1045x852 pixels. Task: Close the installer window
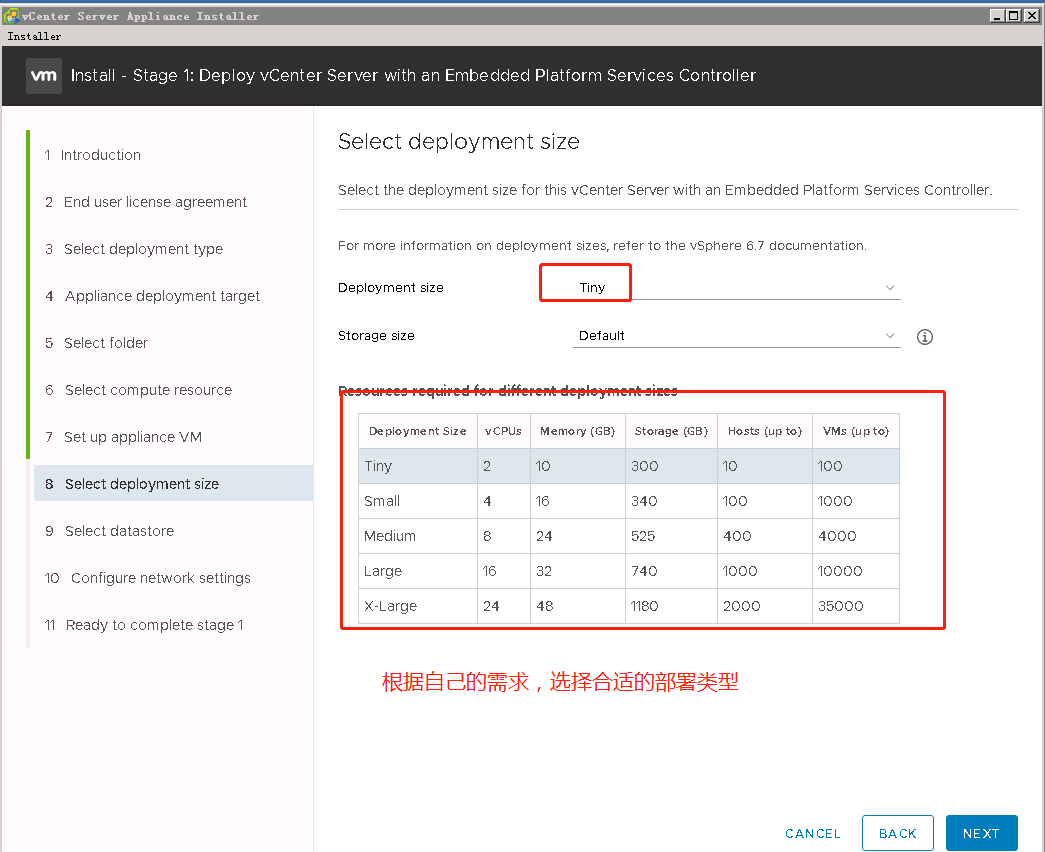(x=1031, y=15)
